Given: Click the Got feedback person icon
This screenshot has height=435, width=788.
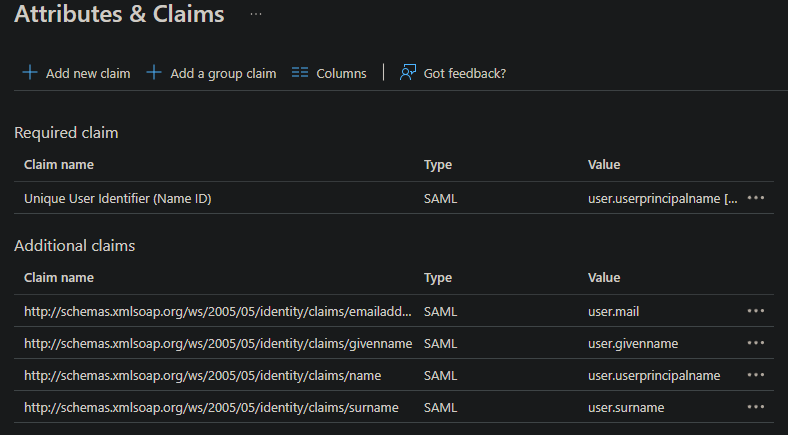Looking at the screenshot, I should 407,73.
